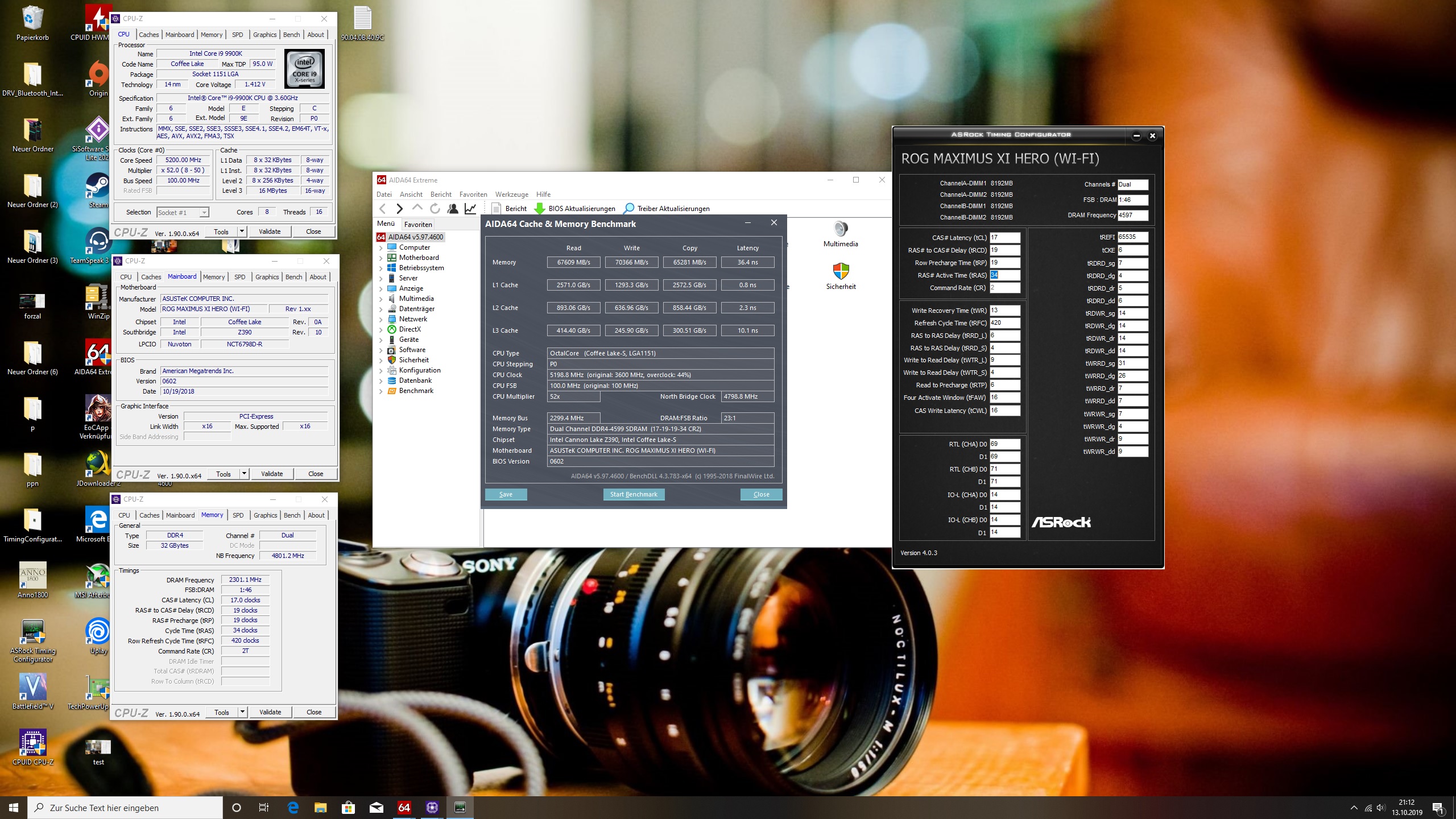Open the AIDA64 chart graph icon
Screen dimensions: 1456x819
[x=470, y=209]
